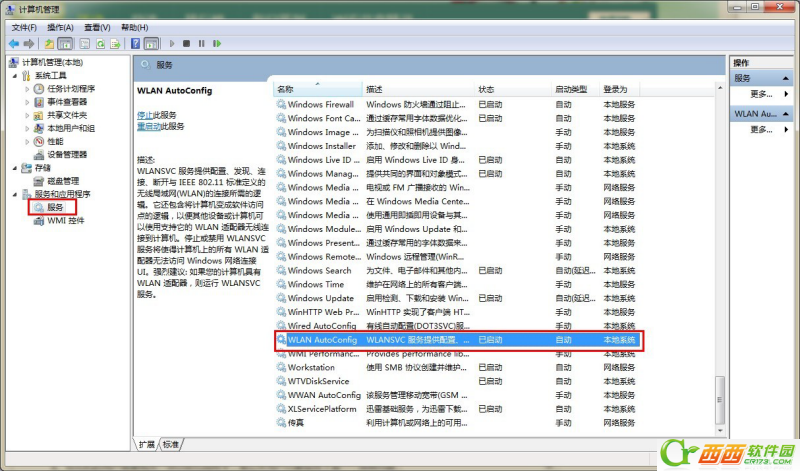Click gear icon of XLServicePlatform row
Image resolution: width=800 pixels, height=471 pixels.
pyautogui.click(x=281, y=409)
